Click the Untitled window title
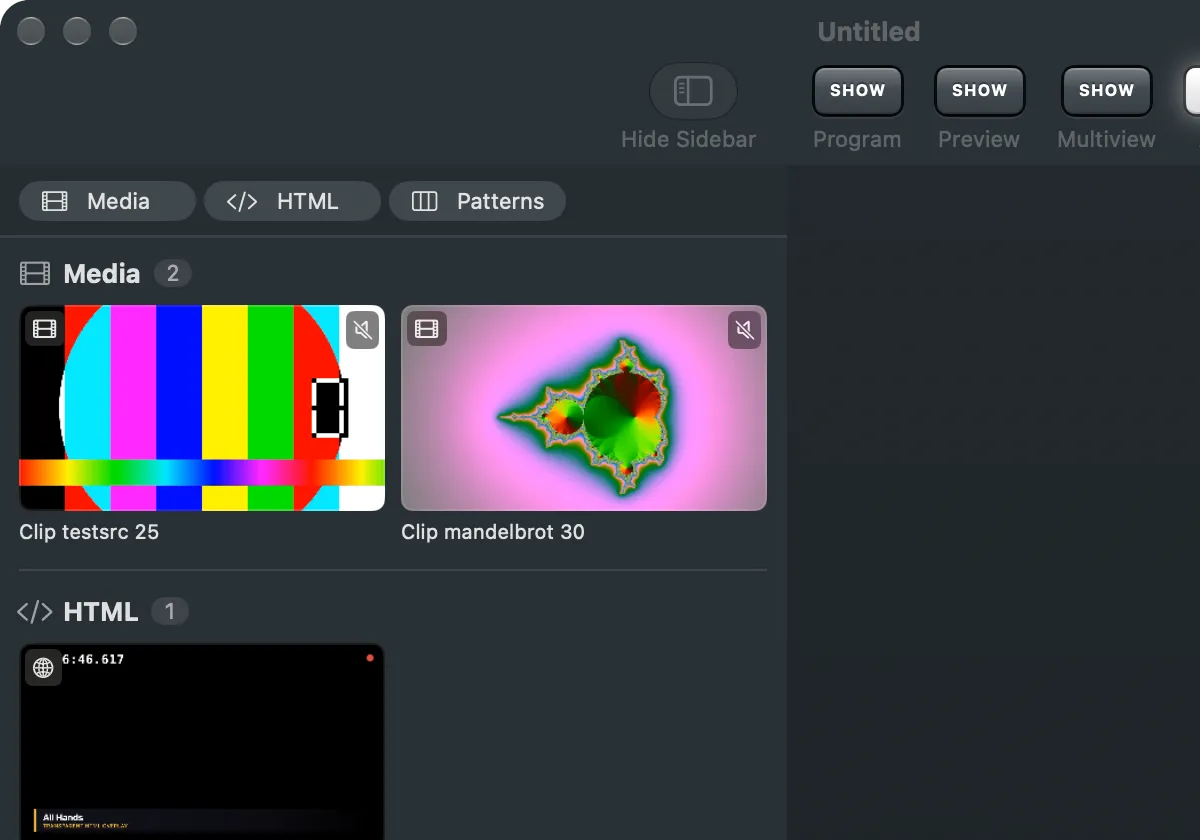Screen dimensions: 1200x840 (x=869, y=32)
